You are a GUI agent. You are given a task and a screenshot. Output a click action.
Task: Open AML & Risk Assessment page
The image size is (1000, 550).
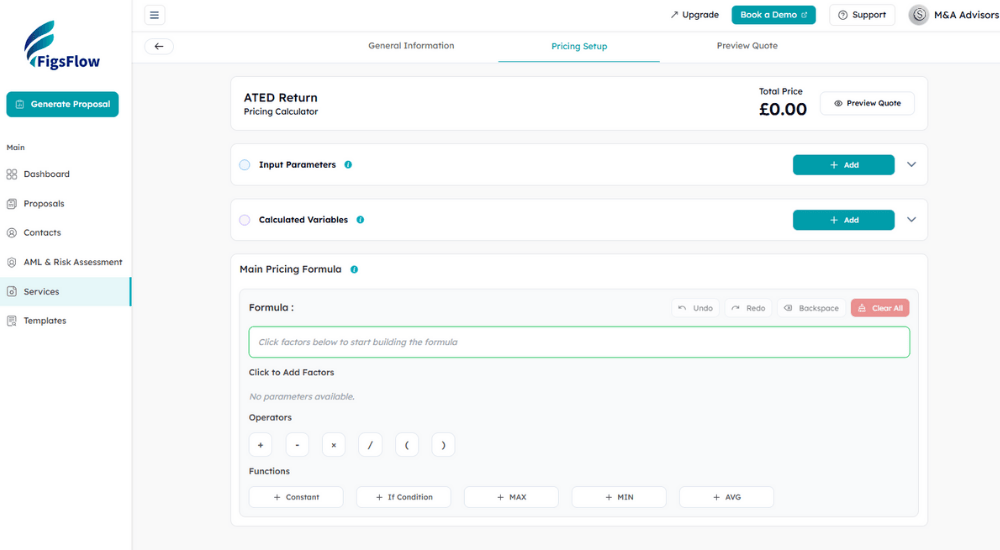(x=66, y=262)
